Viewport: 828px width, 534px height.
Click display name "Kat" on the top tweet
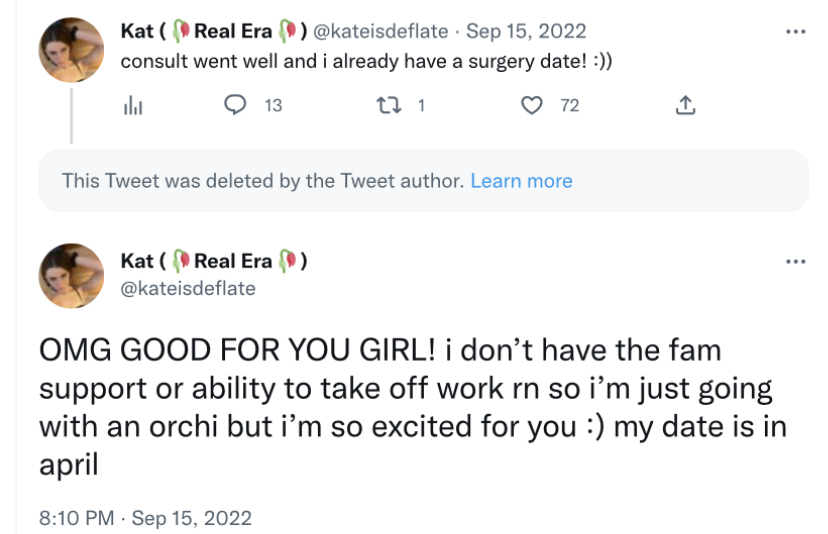pos(136,32)
